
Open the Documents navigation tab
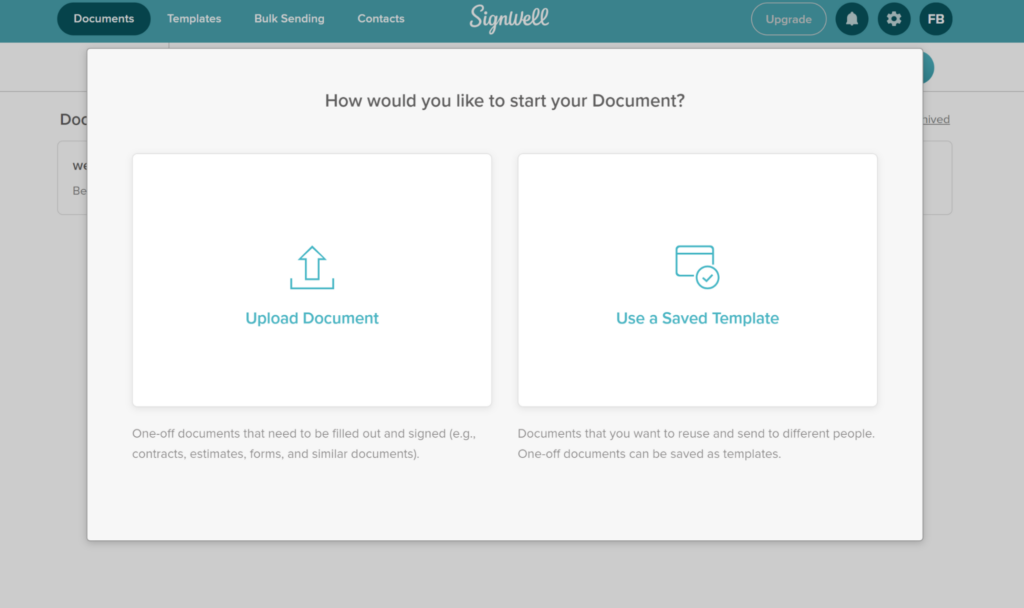103,18
